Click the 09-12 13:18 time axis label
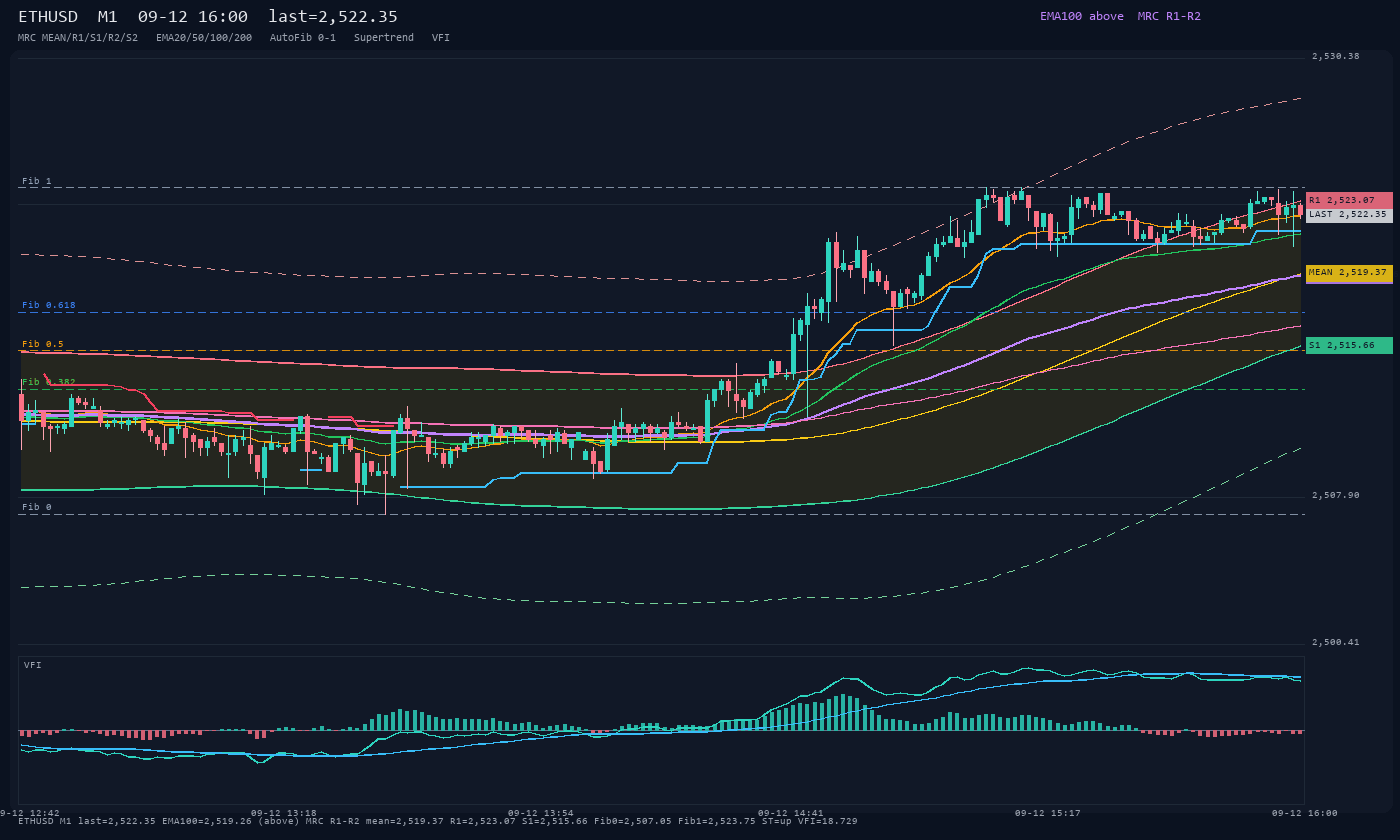The image size is (1400, 840). click(x=284, y=813)
